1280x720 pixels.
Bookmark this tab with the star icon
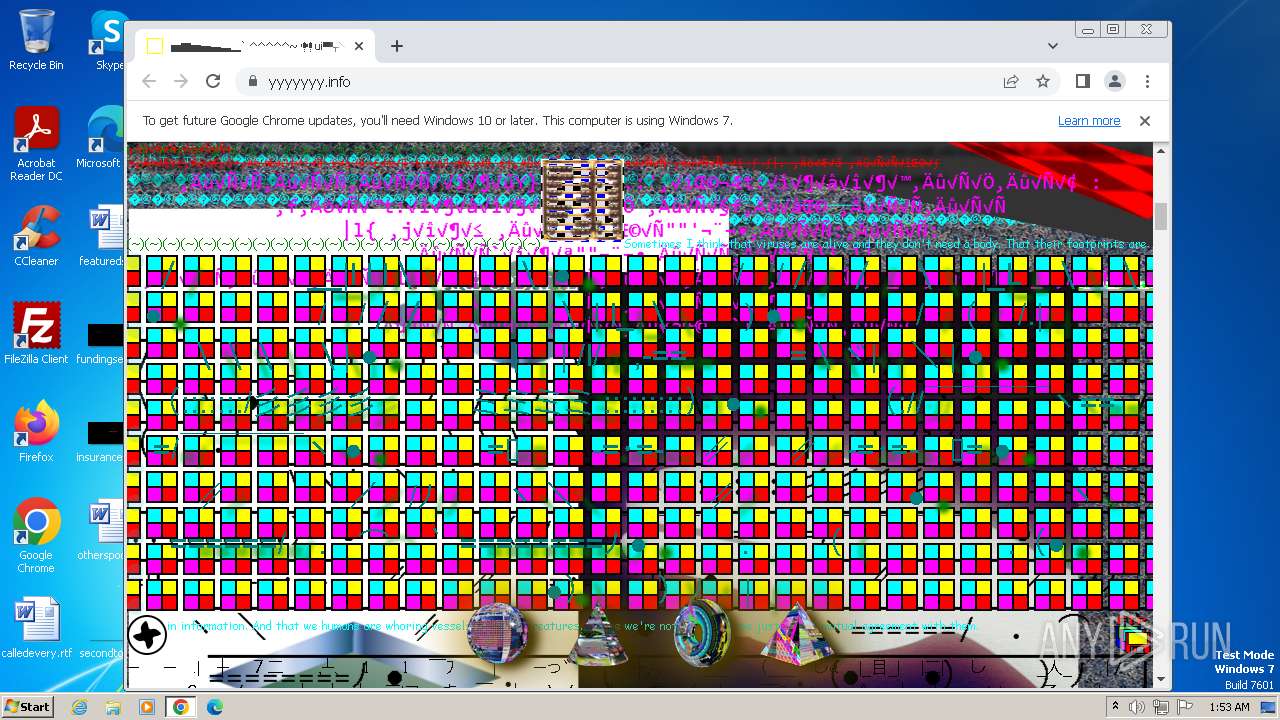coord(1043,82)
